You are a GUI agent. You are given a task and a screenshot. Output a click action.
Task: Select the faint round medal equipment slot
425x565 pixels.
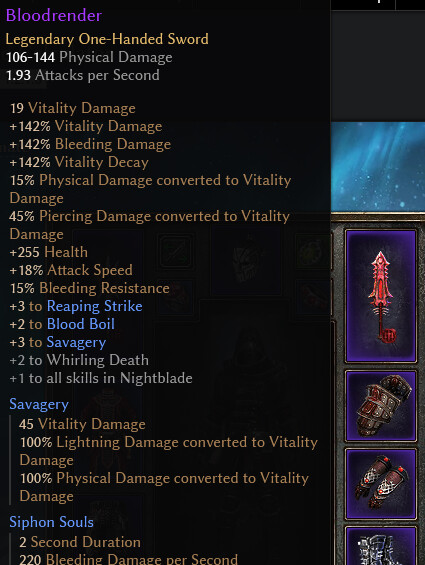tap(313, 251)
